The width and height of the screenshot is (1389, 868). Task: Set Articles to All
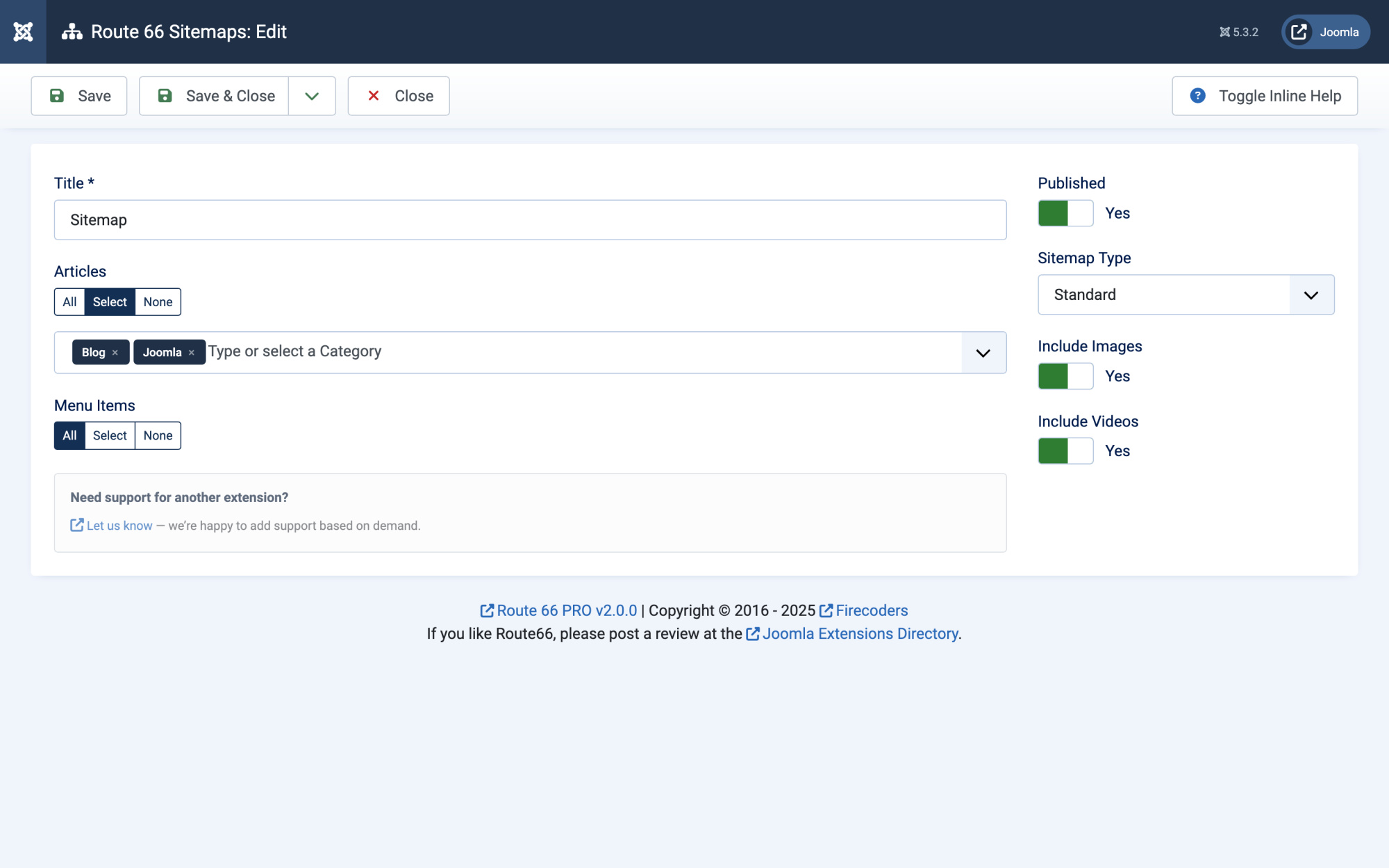69,302
